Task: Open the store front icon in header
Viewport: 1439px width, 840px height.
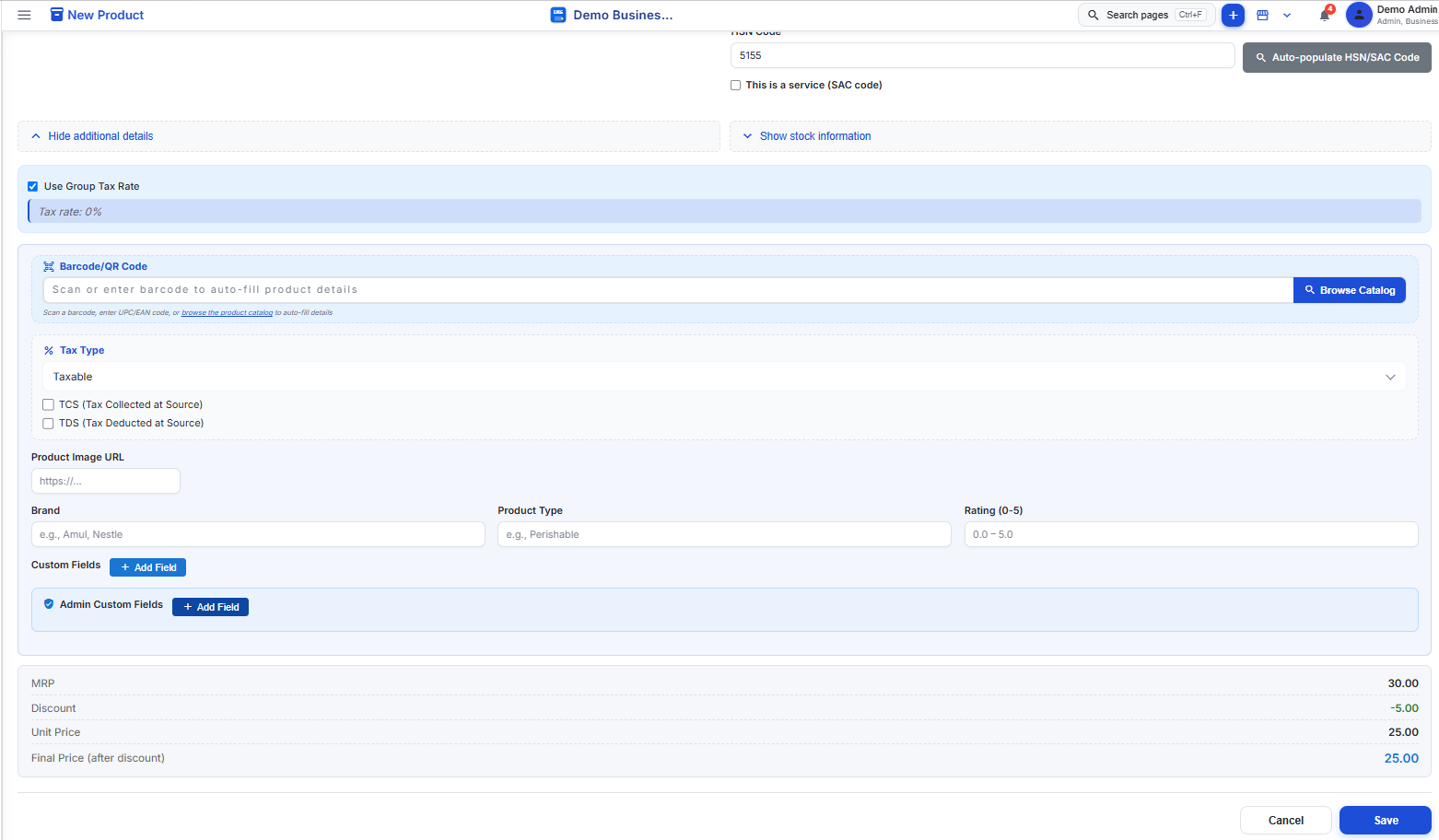Action: click(1263, 15)
